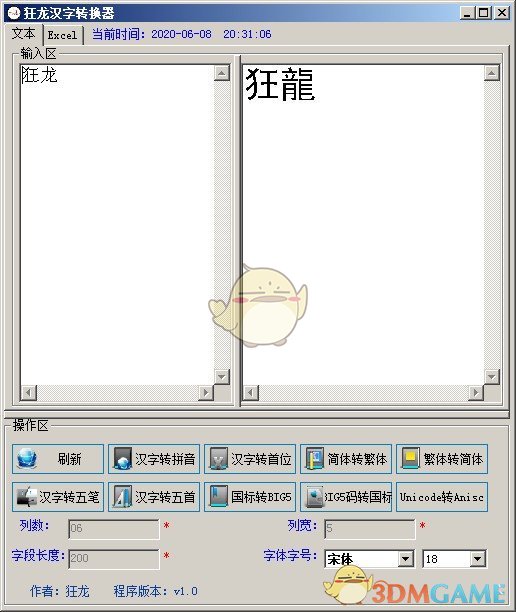Switch to the 文本 tab
516x612 pixels.
point(23,34)
